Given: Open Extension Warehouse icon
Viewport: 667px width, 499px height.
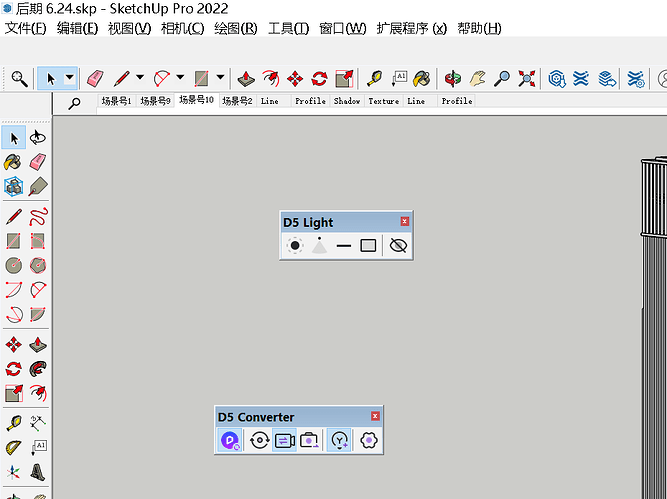Looking at the screenshot, I should pyautogui.click(x=581, y=79).
